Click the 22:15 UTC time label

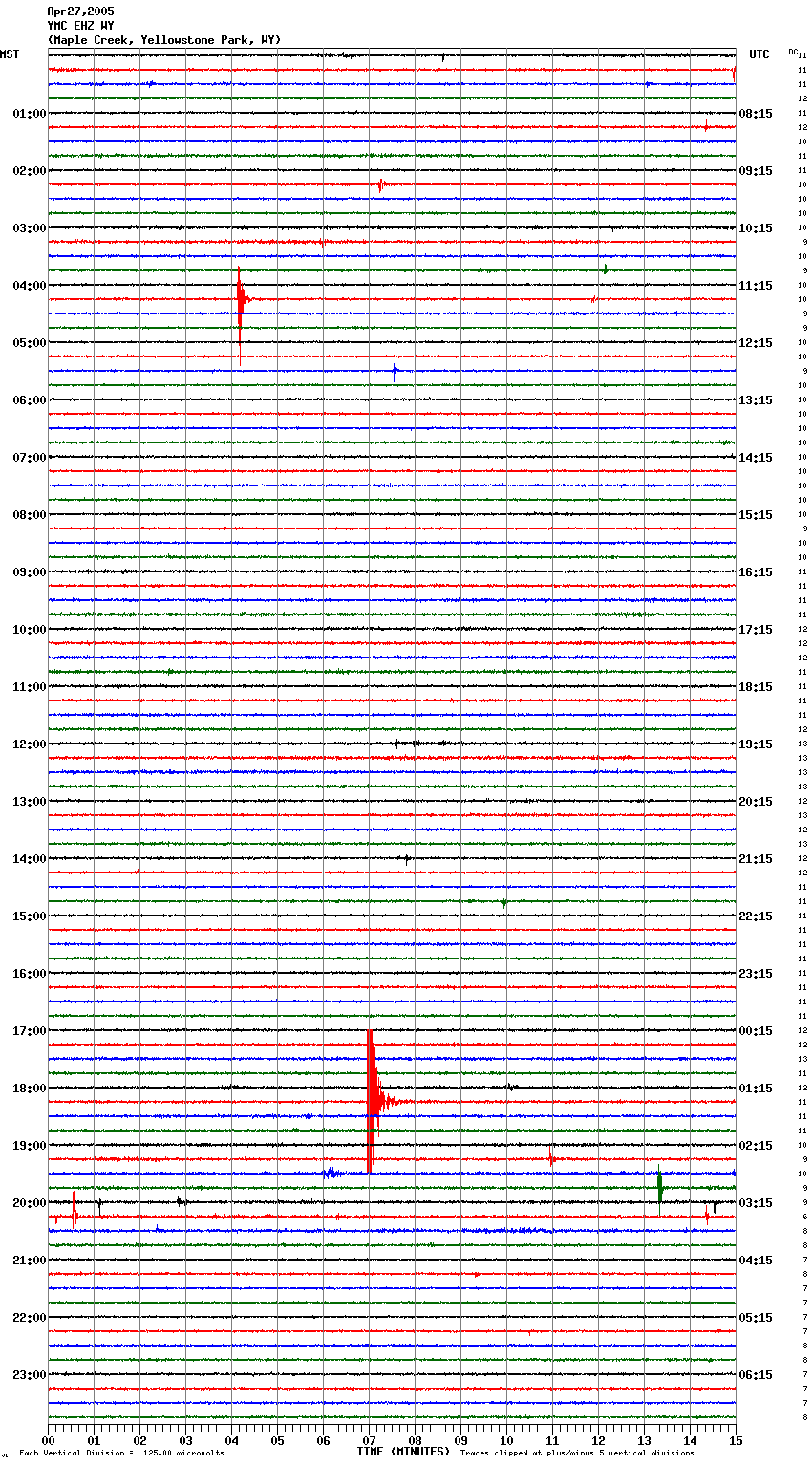click(x=756, y=916)
